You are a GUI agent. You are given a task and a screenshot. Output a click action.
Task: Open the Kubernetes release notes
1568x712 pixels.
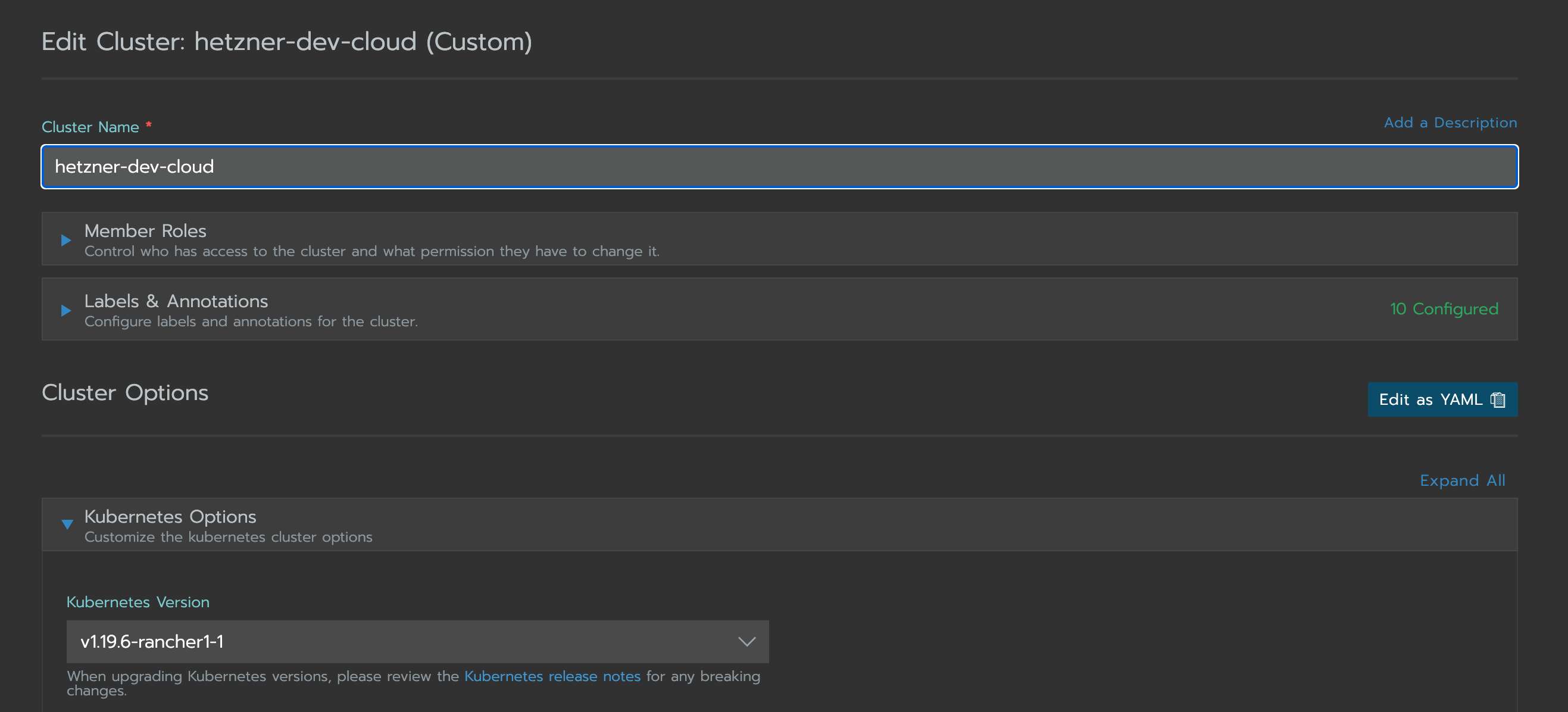(x=552, y=676)
